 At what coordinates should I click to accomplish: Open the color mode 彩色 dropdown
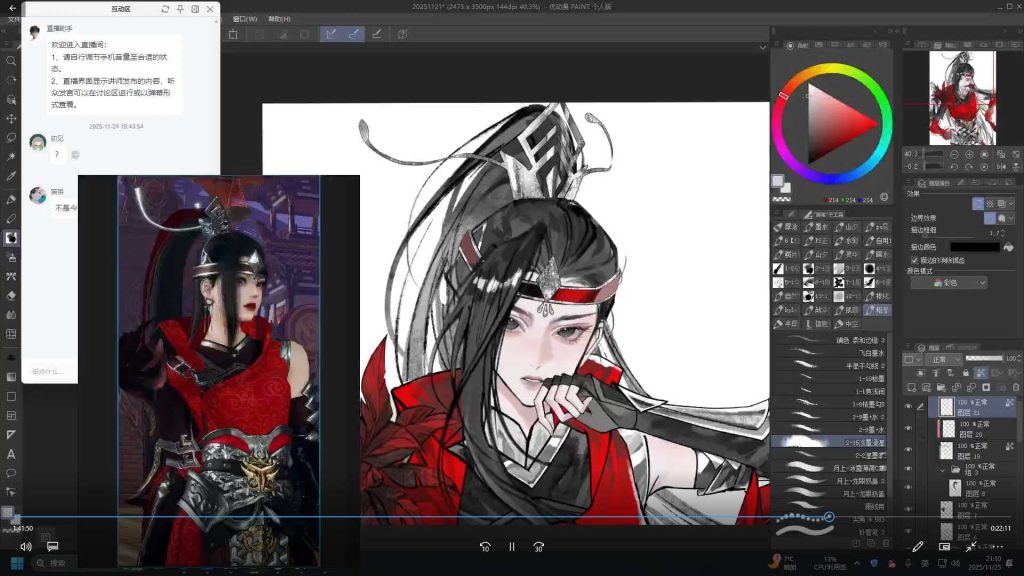tap(949, 283)
